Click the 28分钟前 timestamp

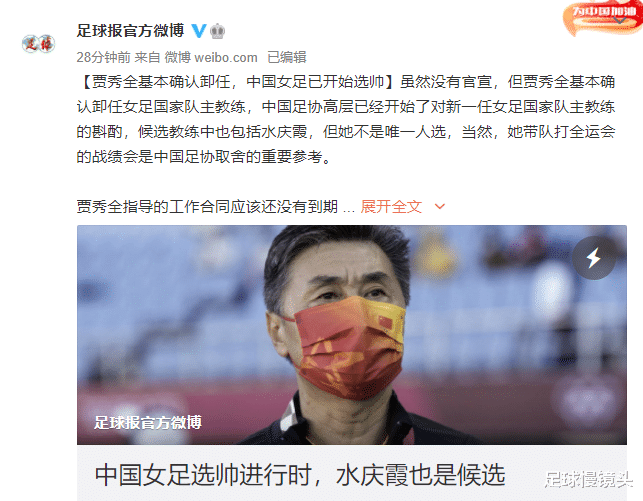(104, 57)
